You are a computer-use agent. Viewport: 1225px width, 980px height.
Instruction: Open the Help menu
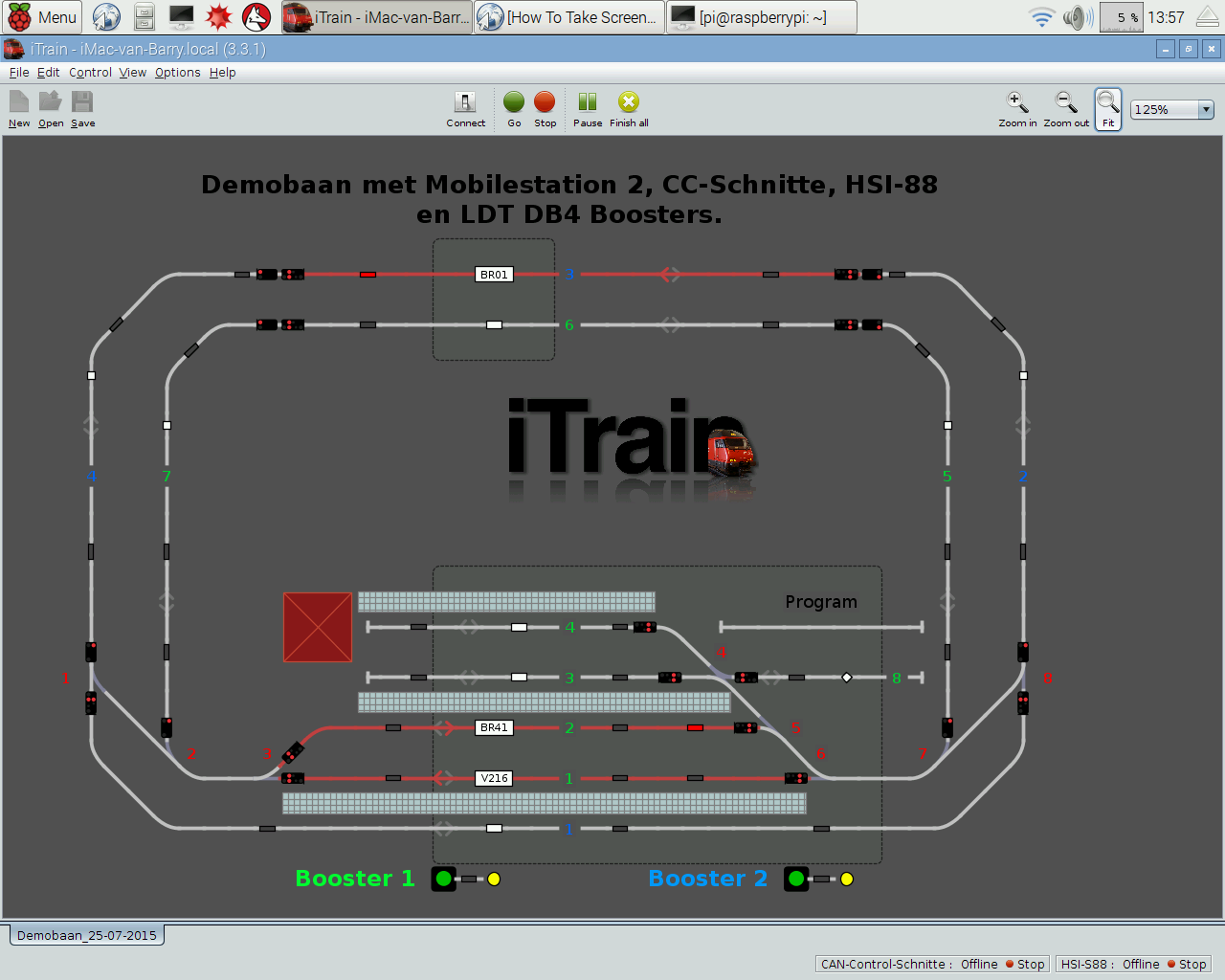tap(222, 73)
